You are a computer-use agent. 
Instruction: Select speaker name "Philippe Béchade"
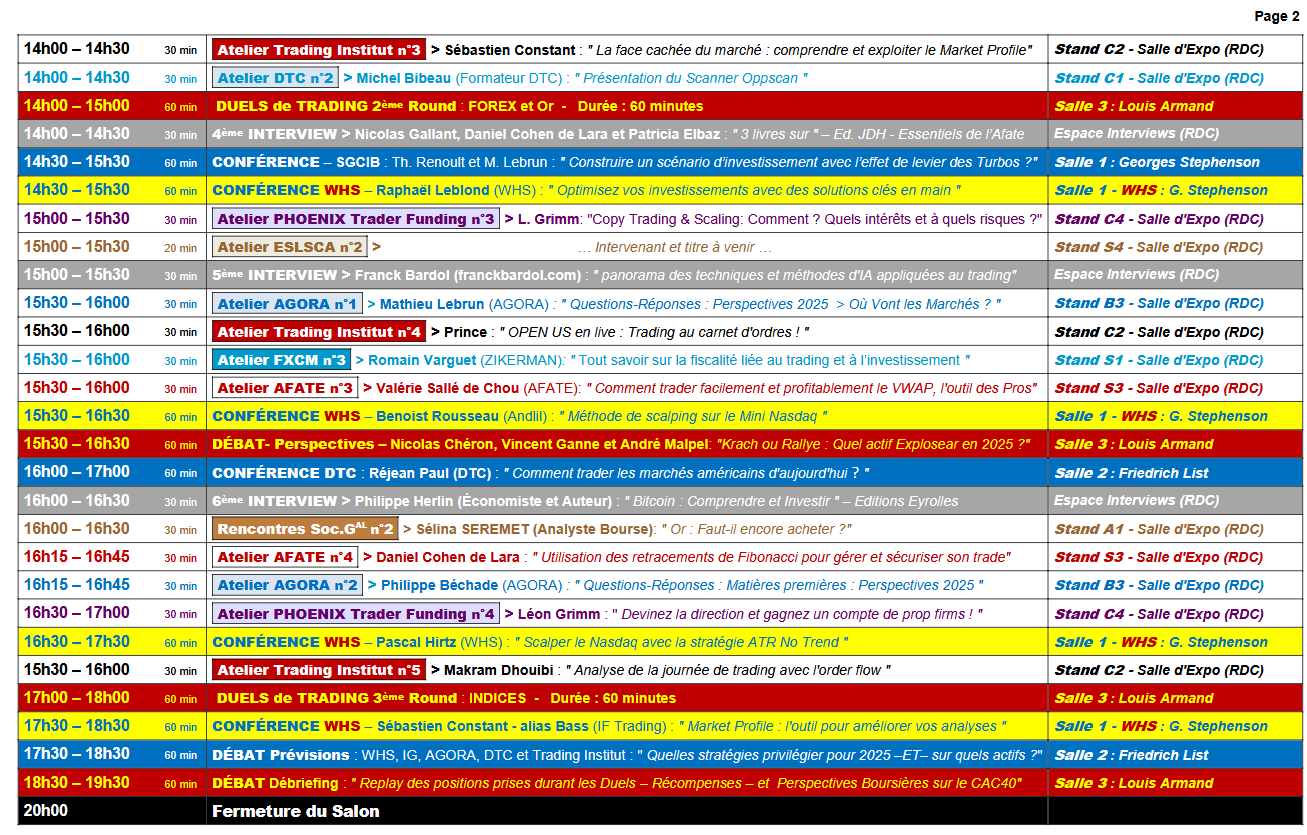[x=439, y=585]
